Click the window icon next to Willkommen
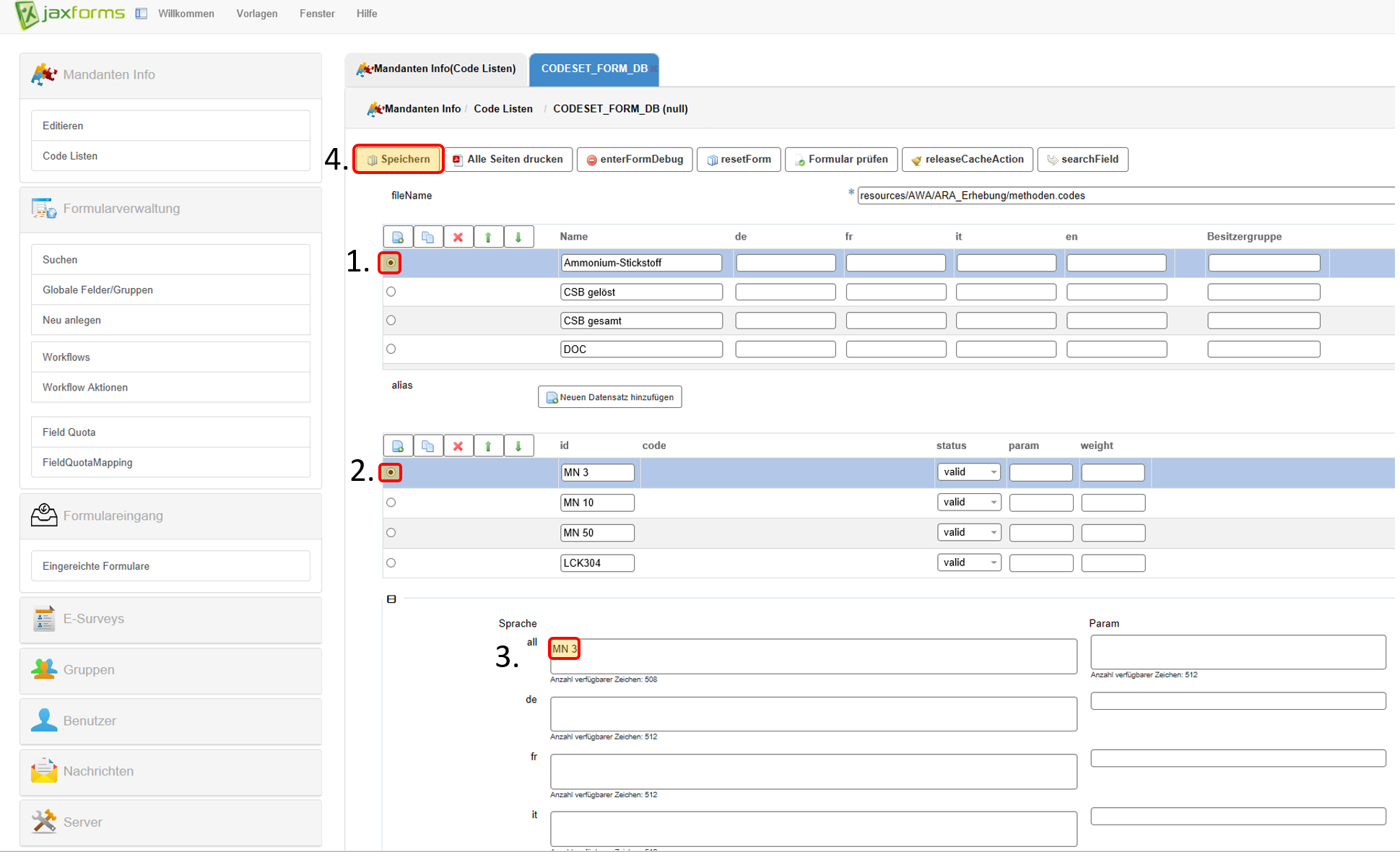The height and width of the screenshot is (852, 1400). (x=142, y=14)
